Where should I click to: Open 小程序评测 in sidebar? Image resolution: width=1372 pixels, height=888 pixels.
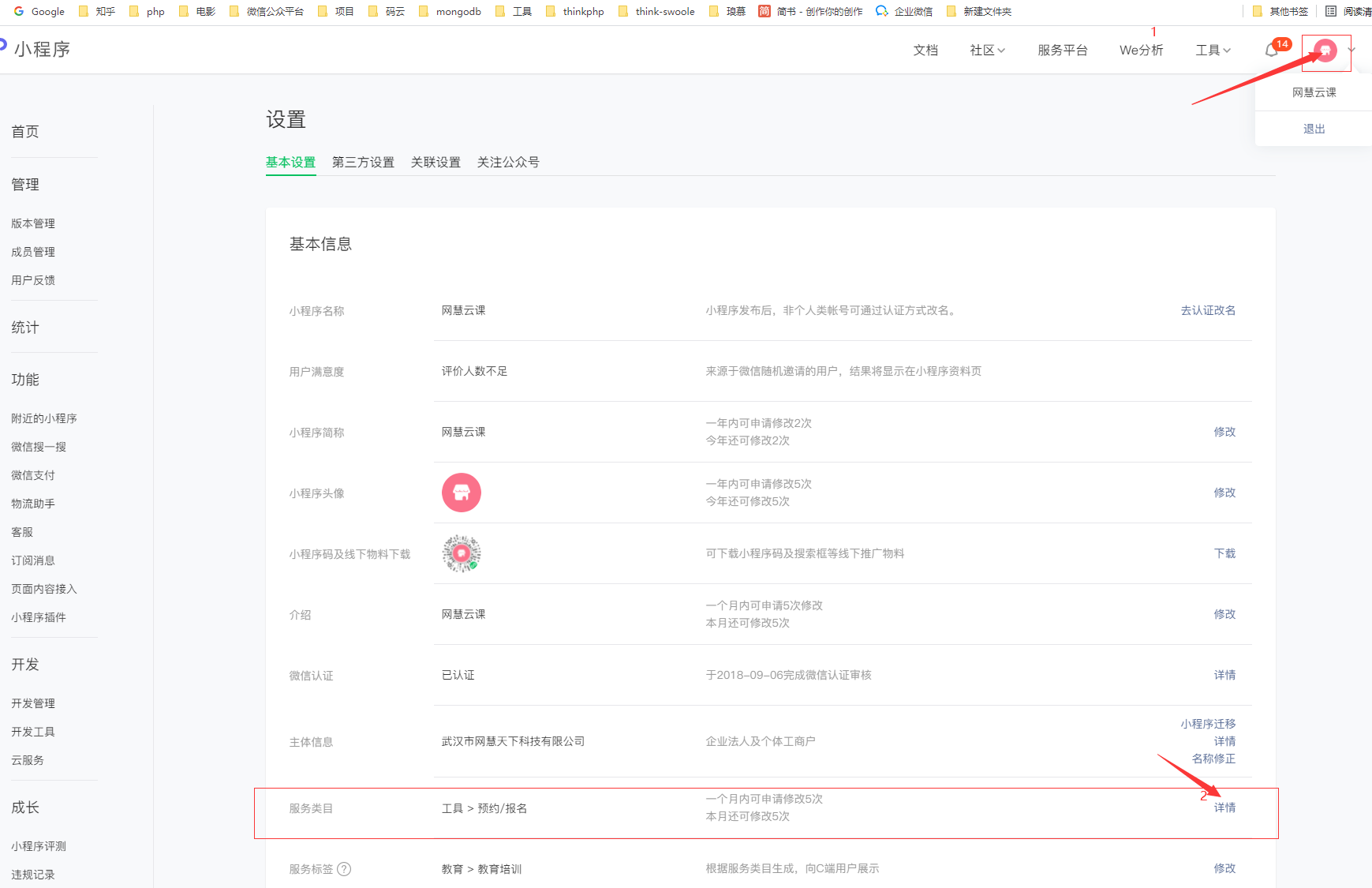click(x=39, y=846)
